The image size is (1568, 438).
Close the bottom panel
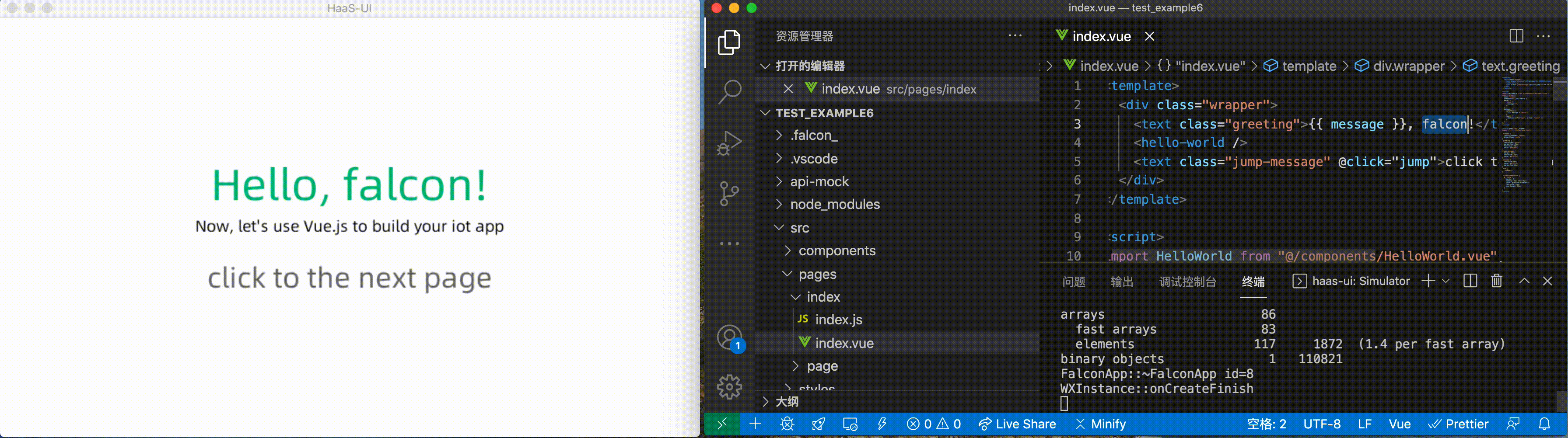pyautogui.click(x=1547, y=281)
